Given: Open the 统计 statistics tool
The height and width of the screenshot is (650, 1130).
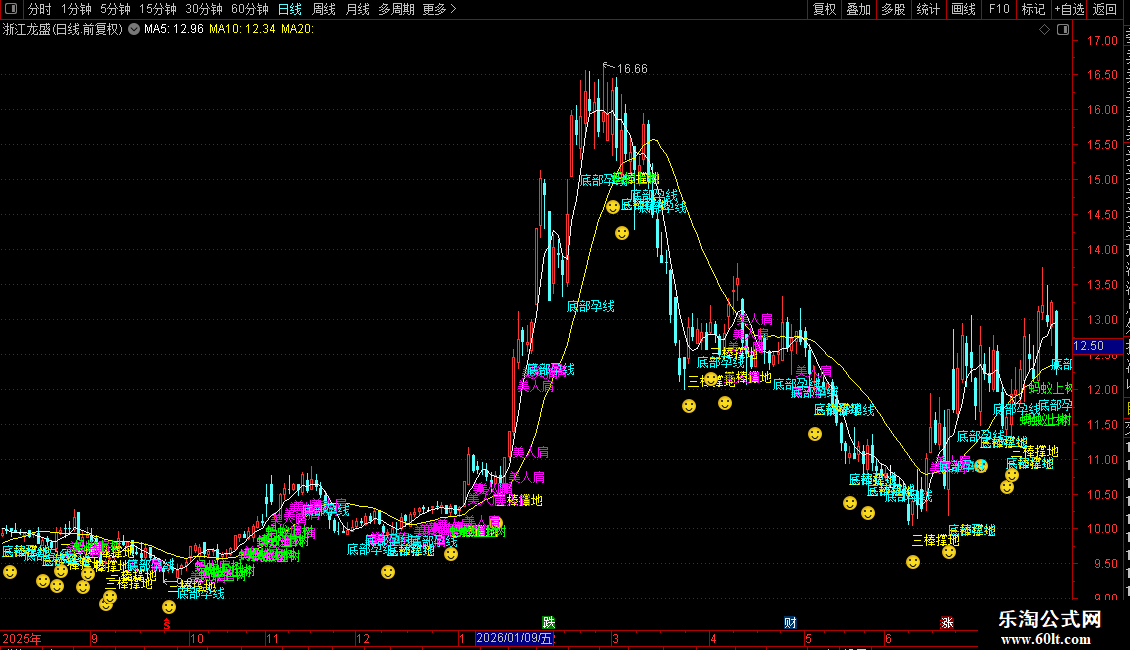Looking at the screenshot, I should (x=927, y=9).
